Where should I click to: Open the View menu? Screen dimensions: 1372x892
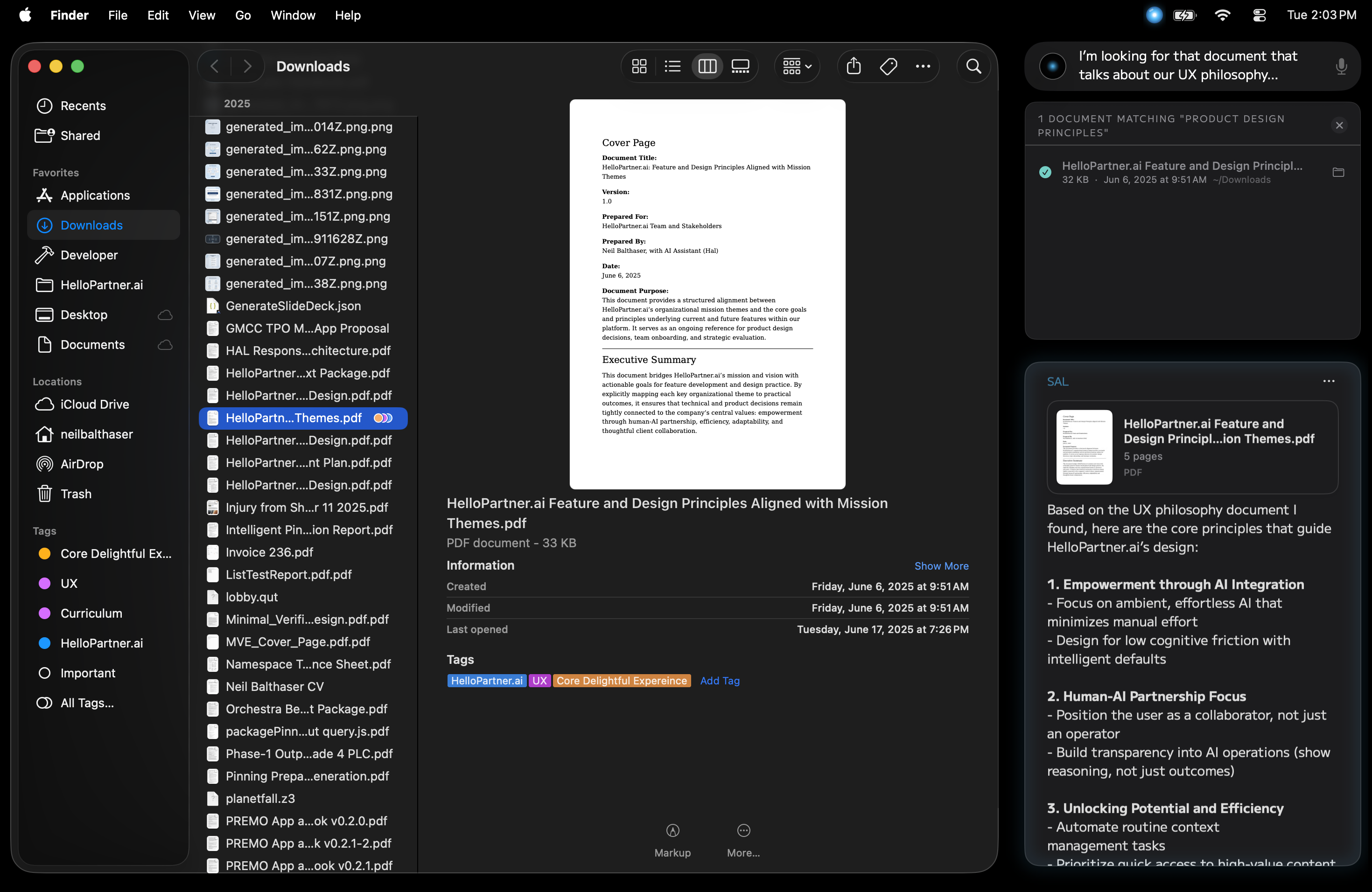[202, 15]
